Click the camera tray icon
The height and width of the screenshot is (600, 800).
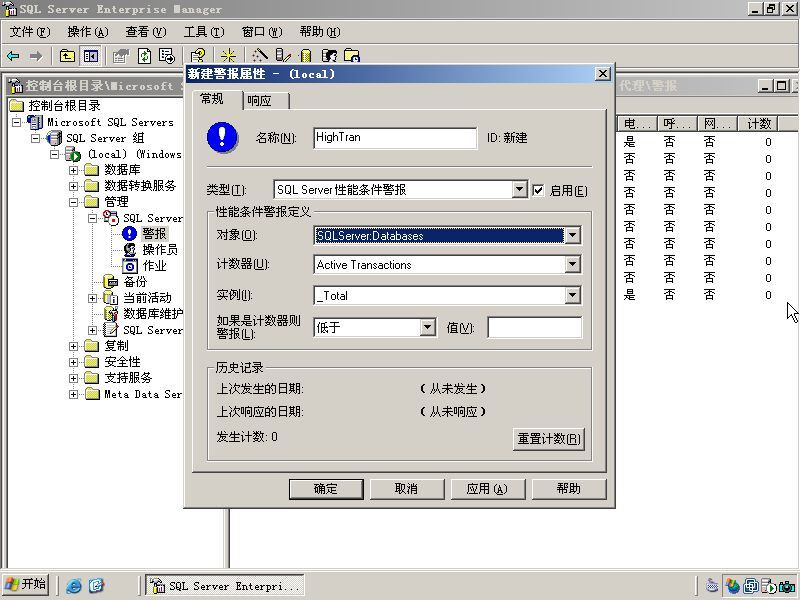787,586
